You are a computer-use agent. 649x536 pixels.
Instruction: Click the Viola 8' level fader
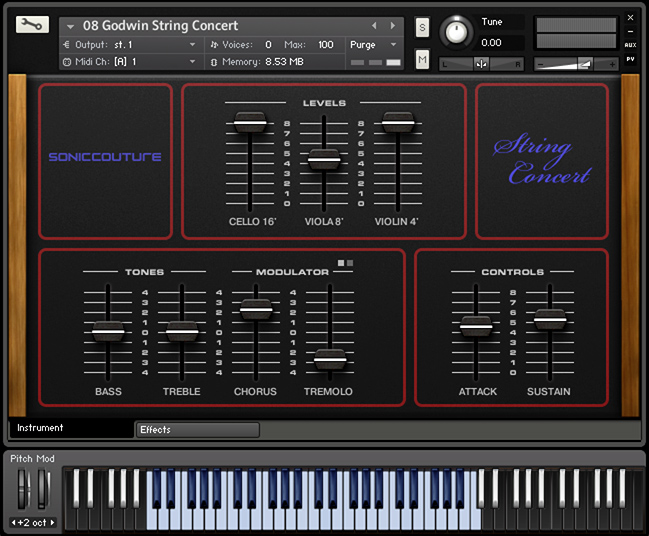click(x=324, y=160)
